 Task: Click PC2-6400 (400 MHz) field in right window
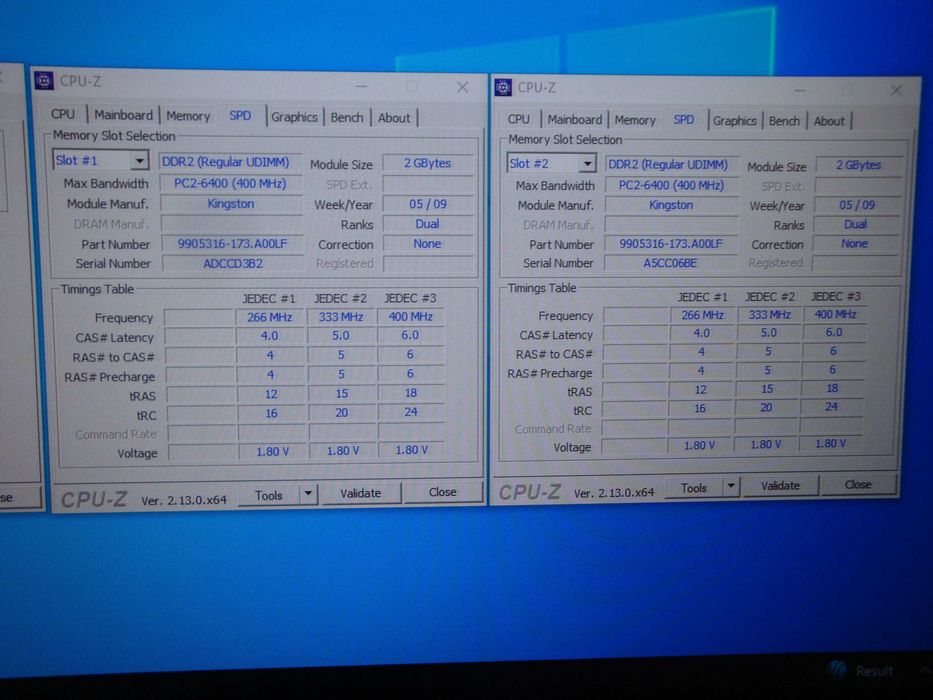(671, 185)
